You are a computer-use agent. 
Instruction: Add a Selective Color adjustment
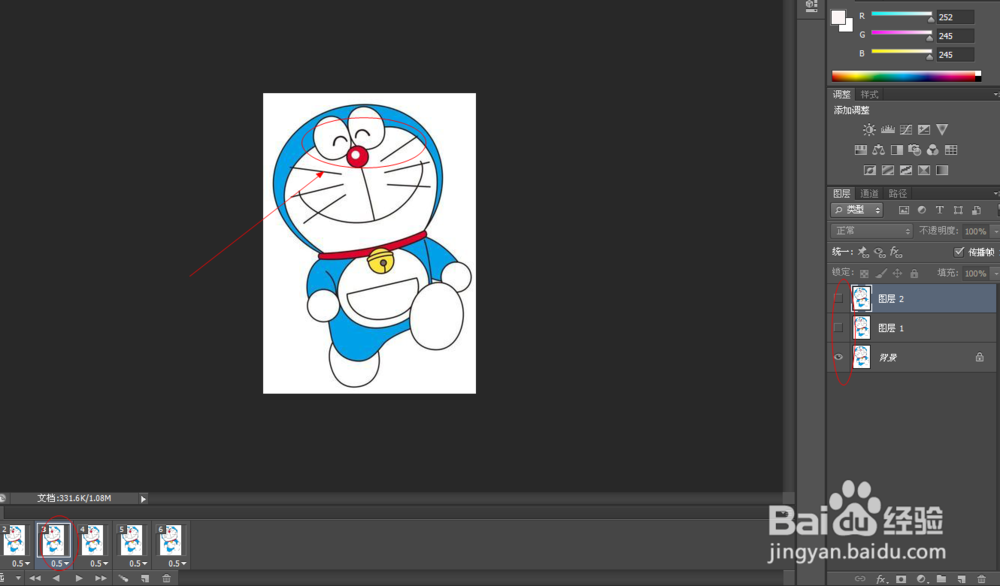[x=923, y=170]
